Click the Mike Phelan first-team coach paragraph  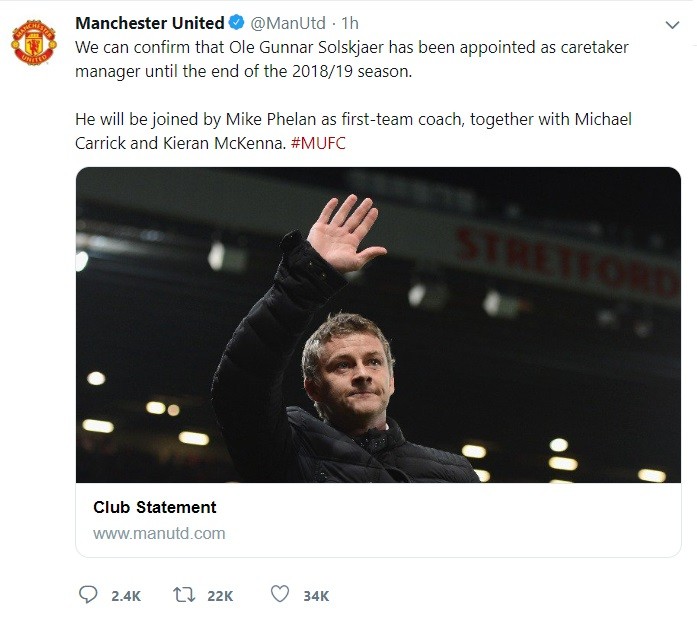click(x=353, y=131)
